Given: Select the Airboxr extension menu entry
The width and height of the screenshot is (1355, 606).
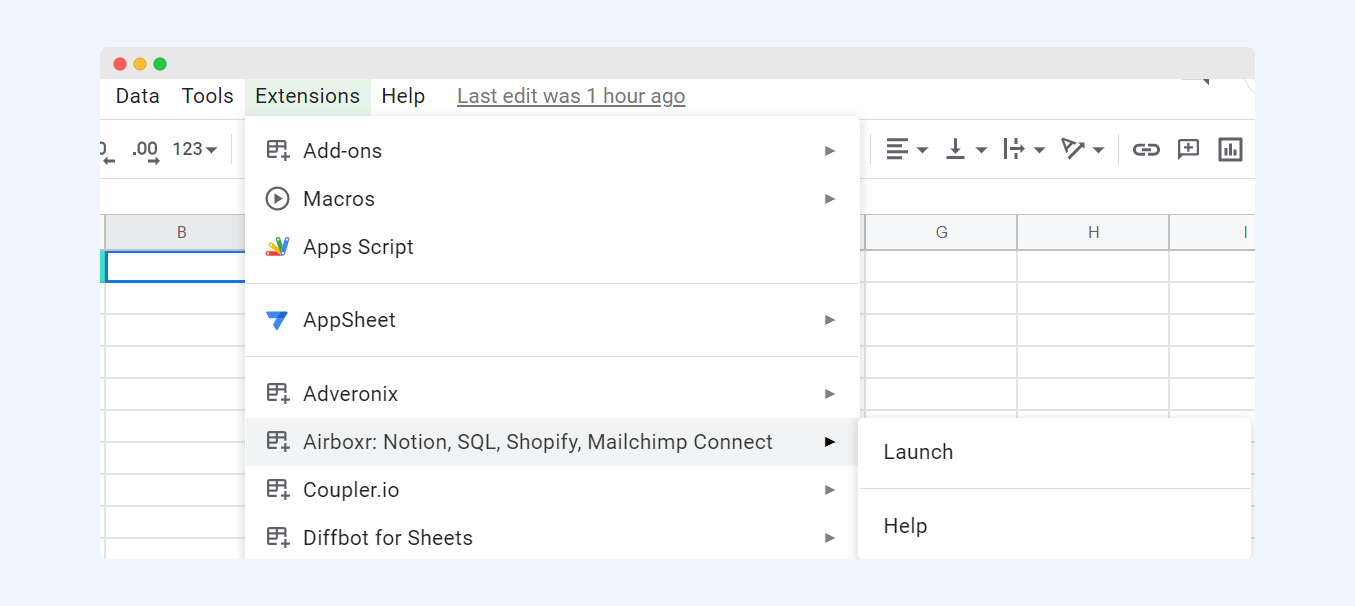Looking at the screenshot, I should [552, 442].
